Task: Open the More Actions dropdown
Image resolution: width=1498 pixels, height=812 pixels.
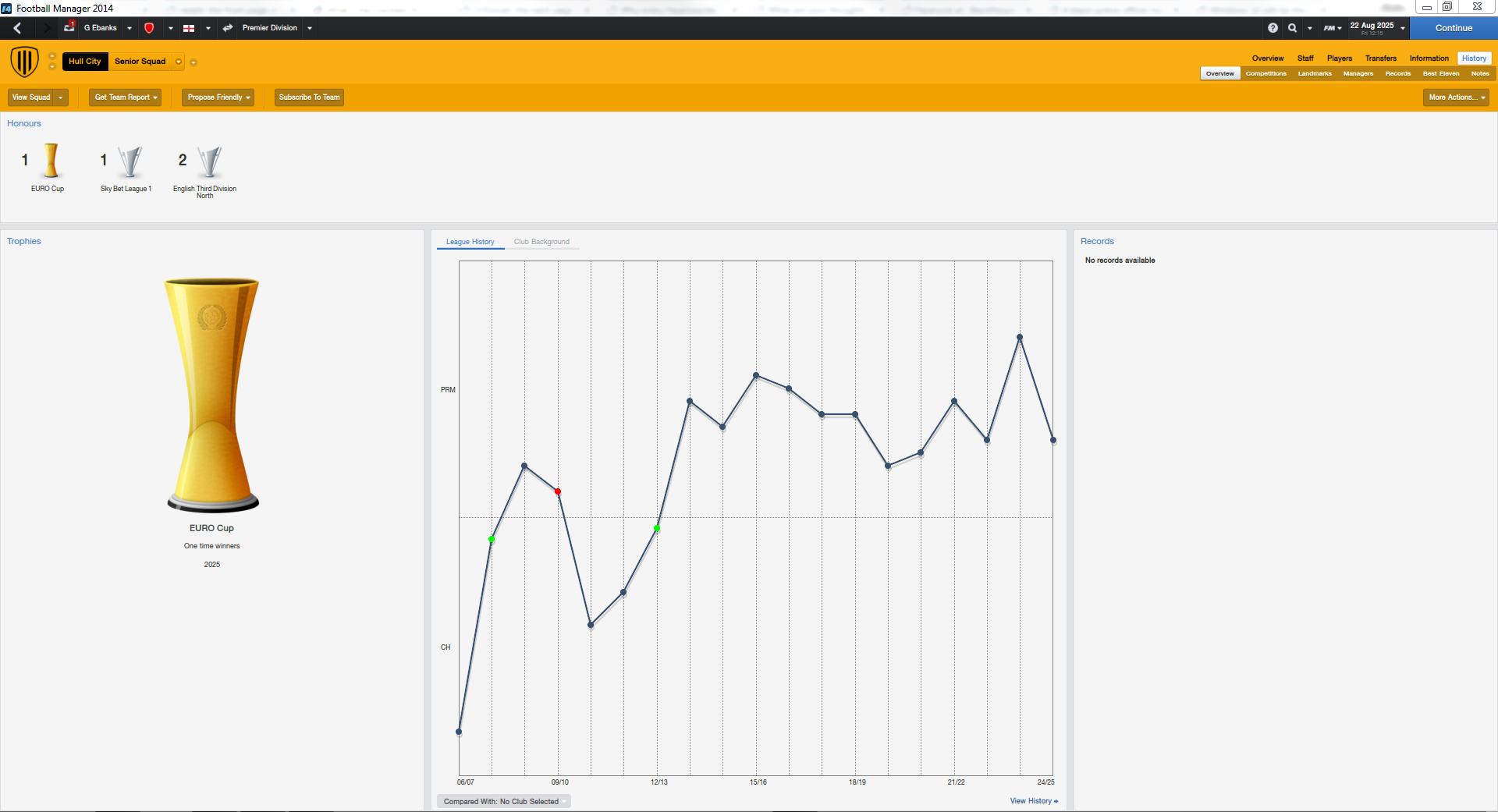Action: [1456, 98]
